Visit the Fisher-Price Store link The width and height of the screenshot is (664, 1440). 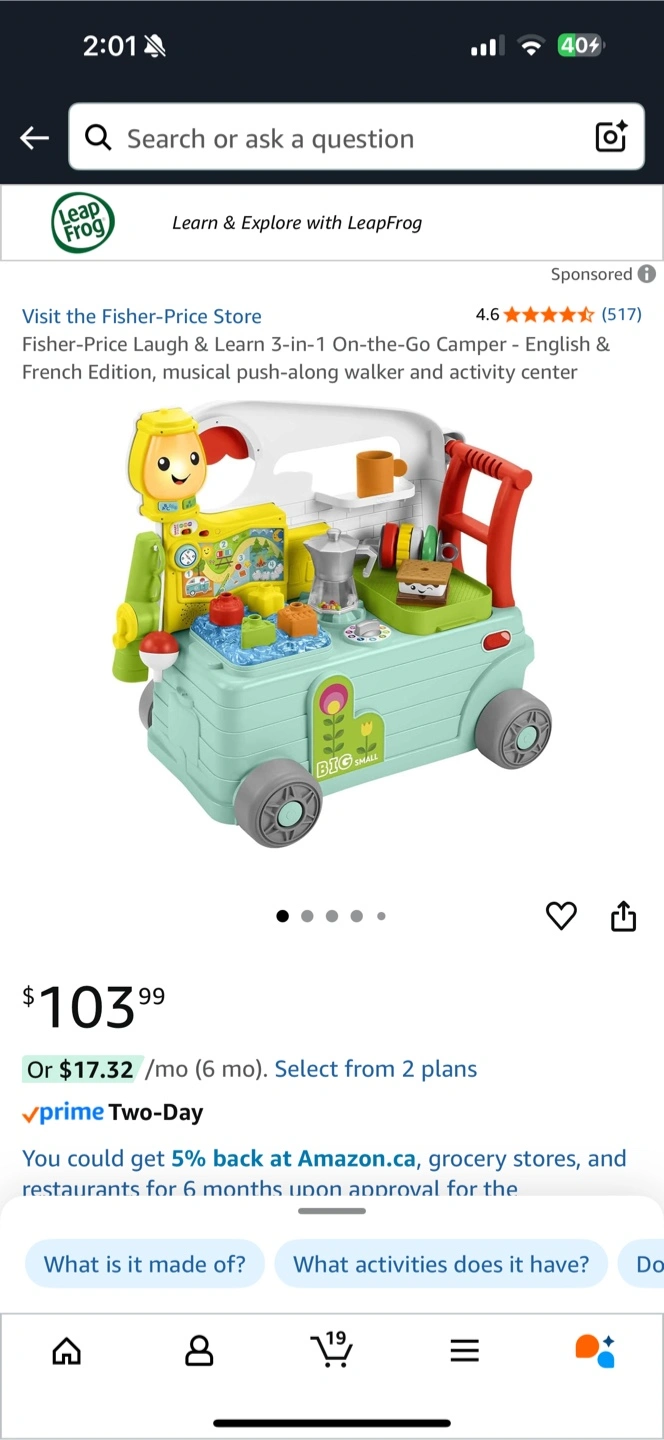coord(142,316)
